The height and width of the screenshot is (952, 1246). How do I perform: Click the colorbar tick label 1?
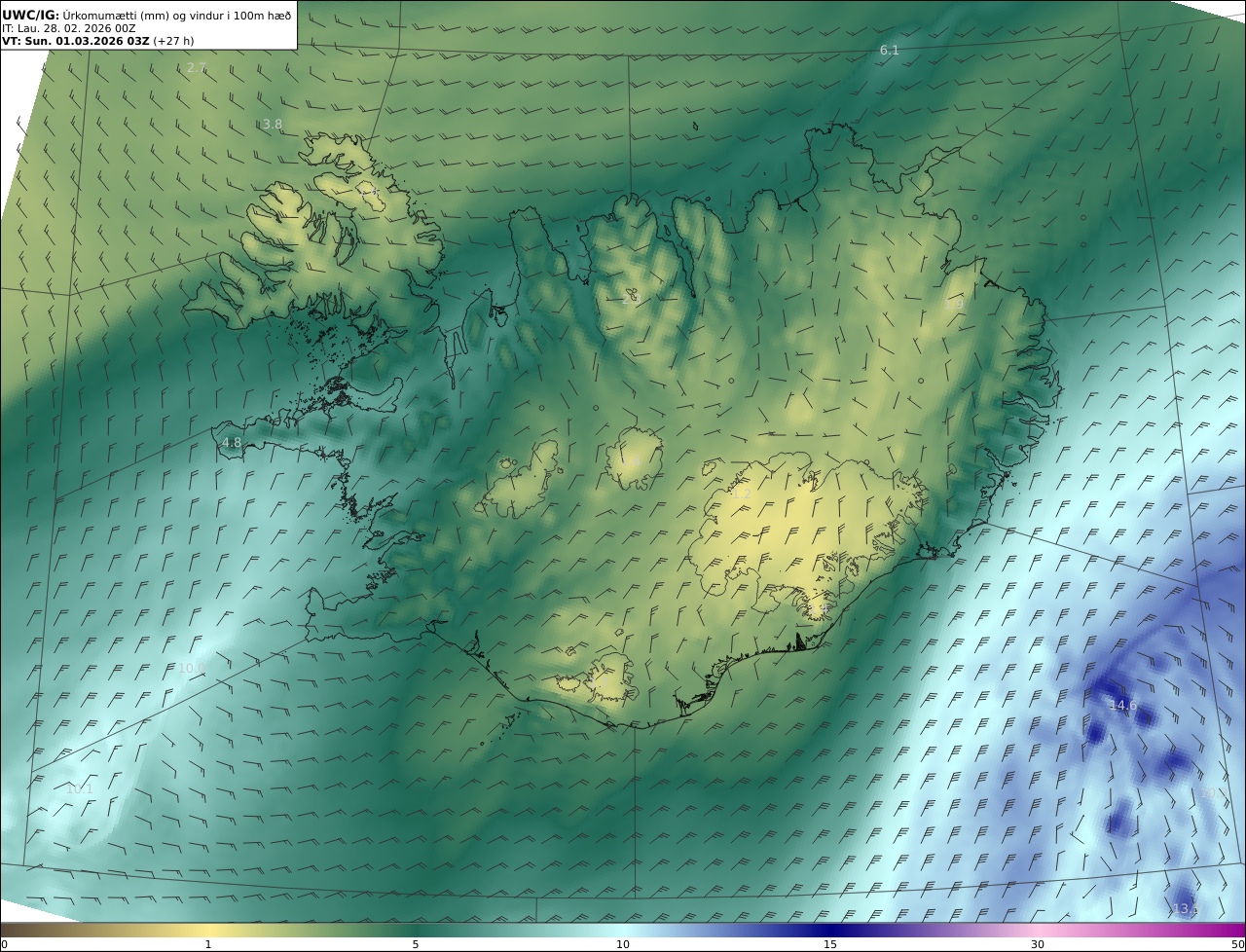208,944
